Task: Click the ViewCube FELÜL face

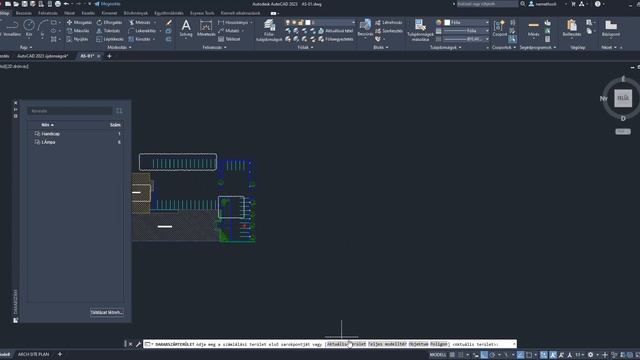Action: [623, 98]
